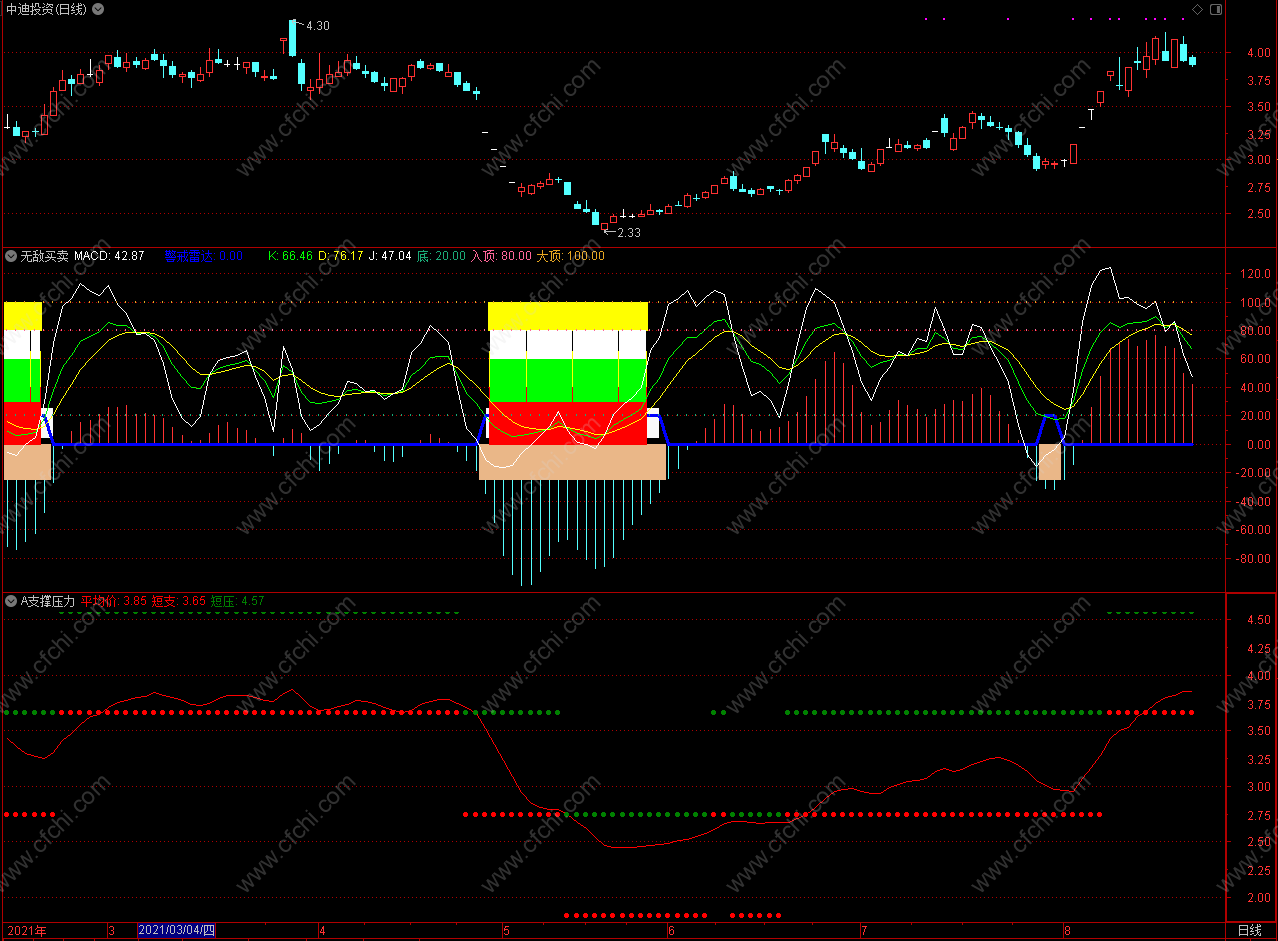1278x941 pixels.
Task: Click the 4.30 high price label
Action: [x=317, y=26]
